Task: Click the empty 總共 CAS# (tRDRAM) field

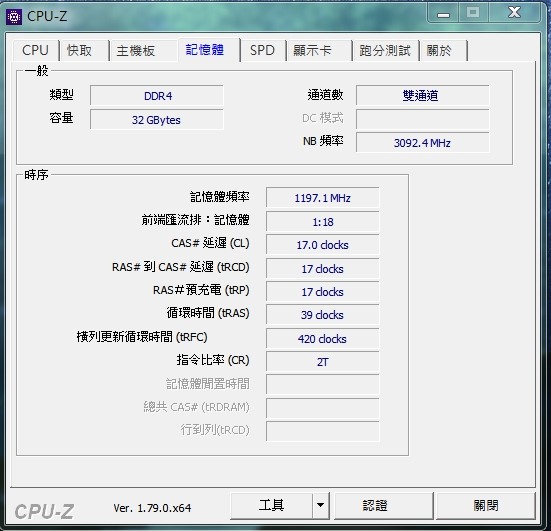Action: pos(323,408)
